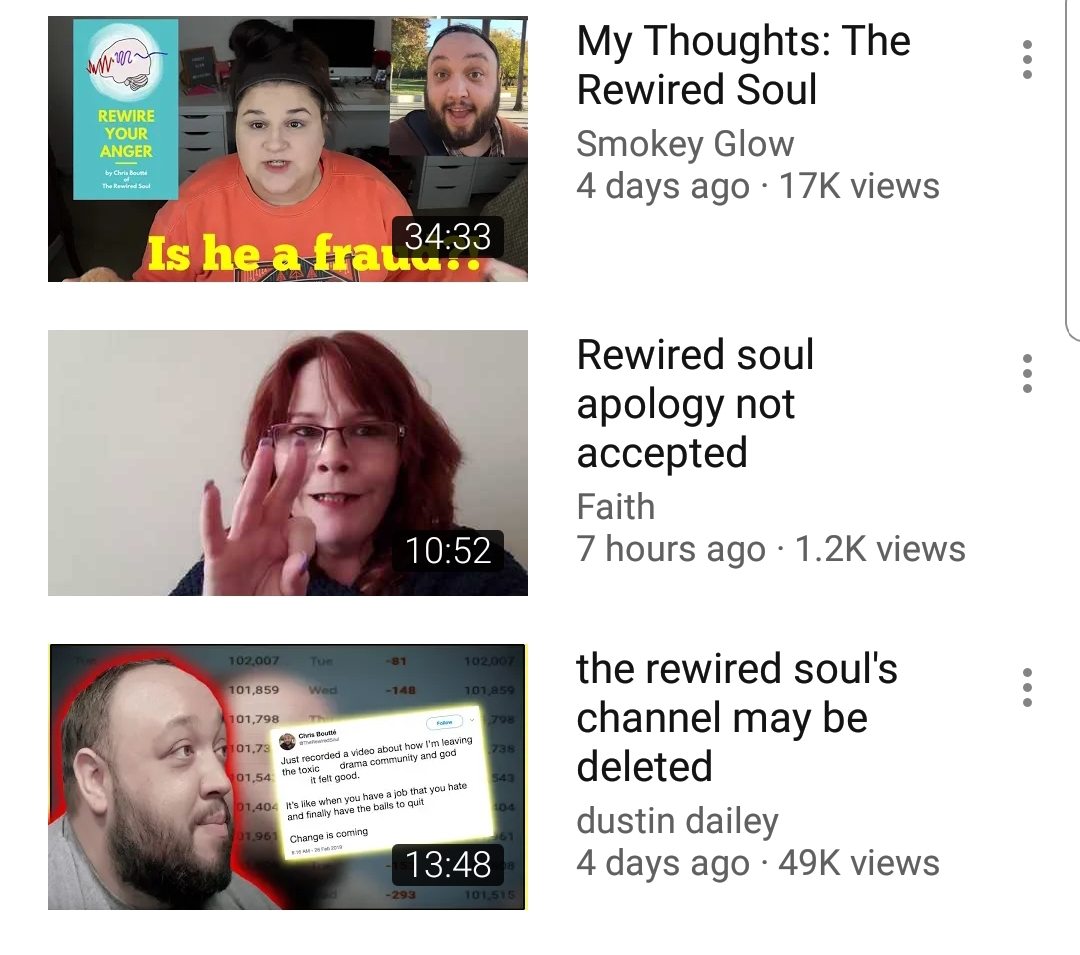This screenshot has width=1080, height=955.
Task: Tap title 'My Thoughts: The Rewired Soul'
Action: [743, 65]
